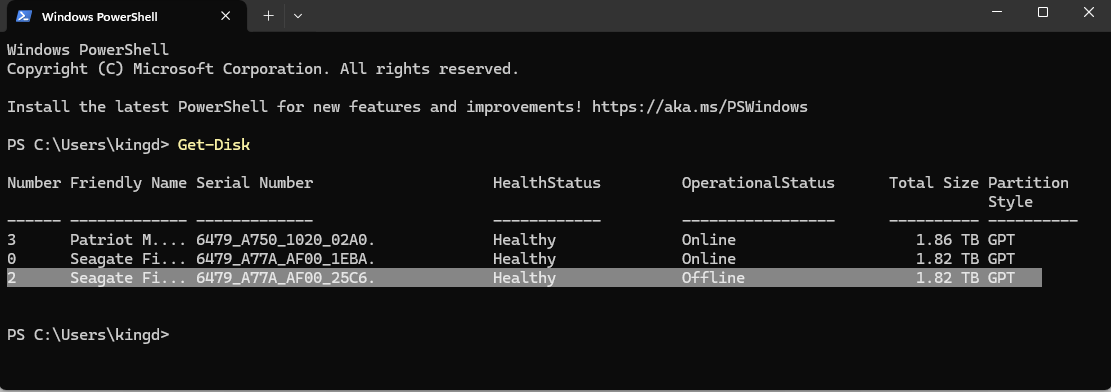Screen dimensions: 1111x392
Task: Click the 1.86 TB size value
Action: [947, 240]
